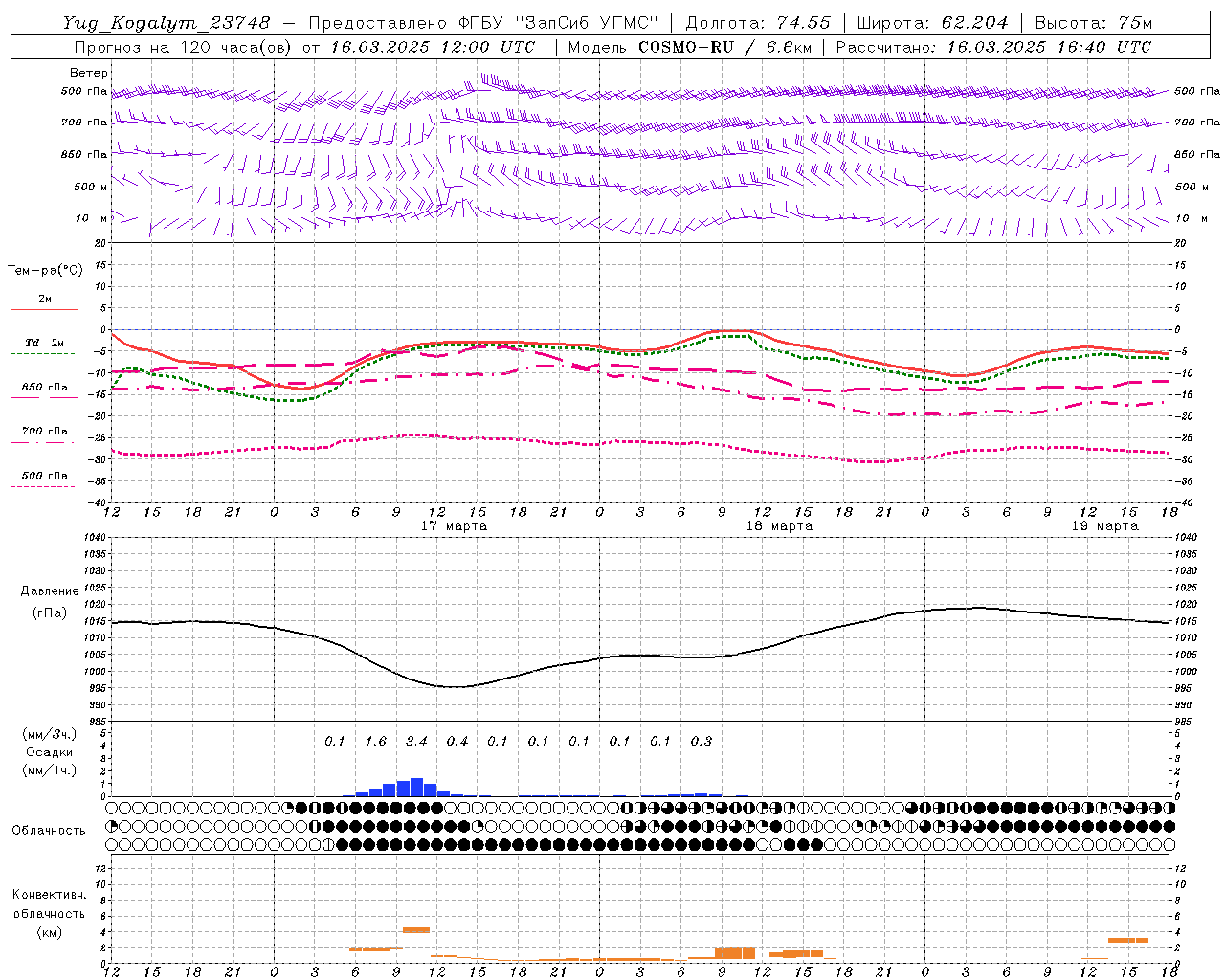Click the "Долгота: 74.55" header field
Image resolution: width=1225 pixels, height=980 pixels.
click(758, 23)
